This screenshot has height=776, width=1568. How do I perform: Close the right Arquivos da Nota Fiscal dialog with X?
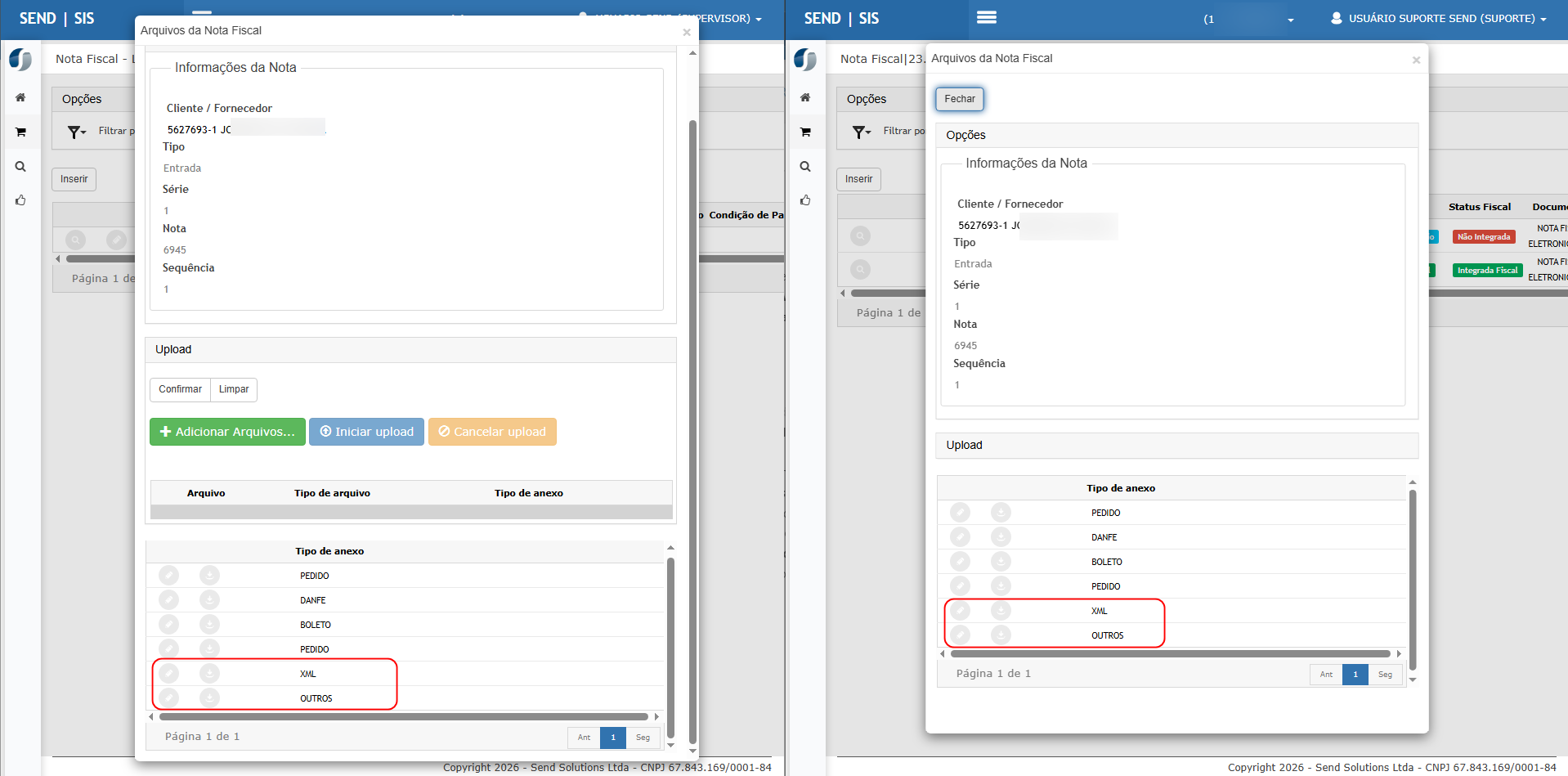(x=1416, y=60)
